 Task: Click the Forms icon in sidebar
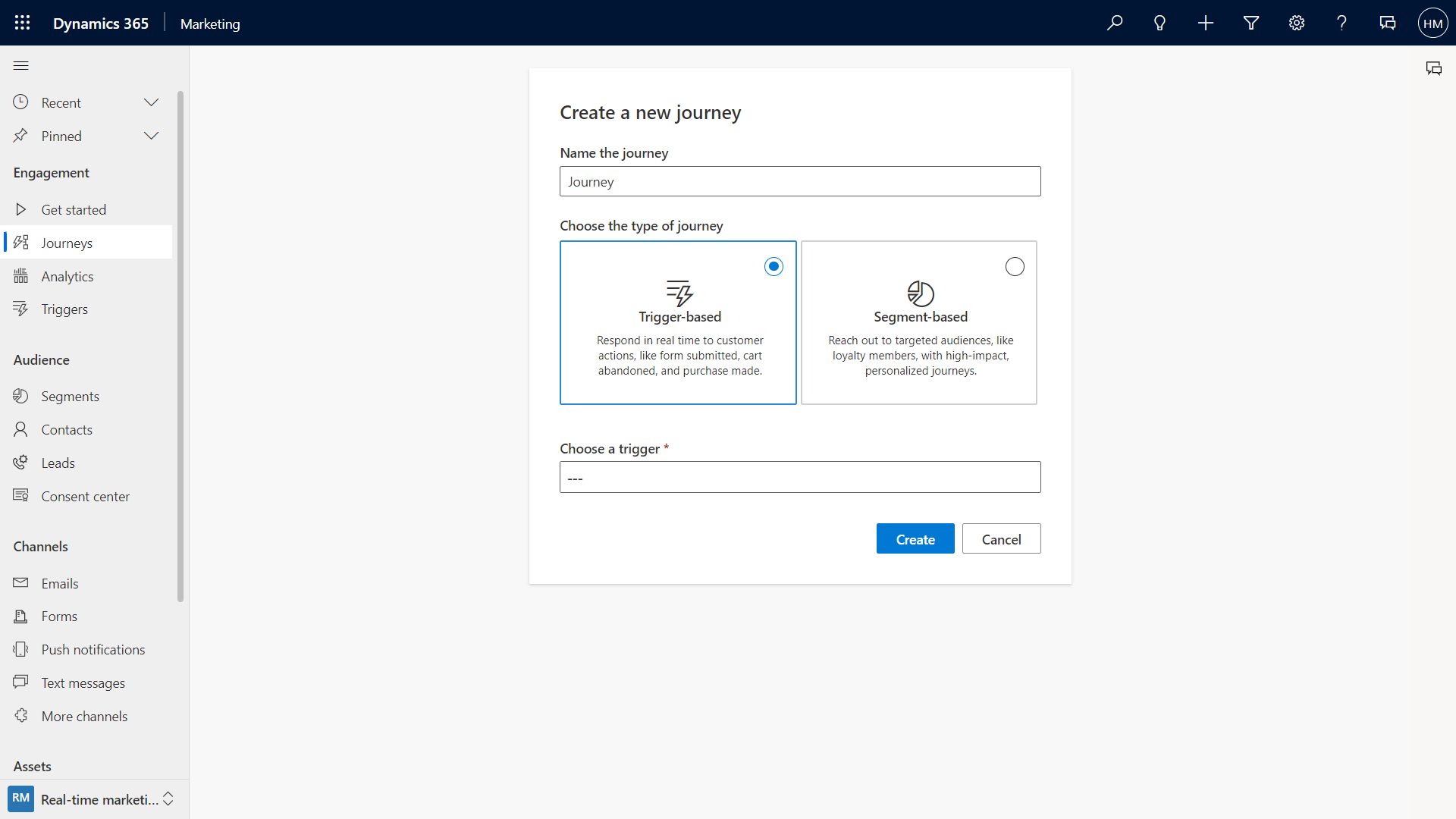20,616
